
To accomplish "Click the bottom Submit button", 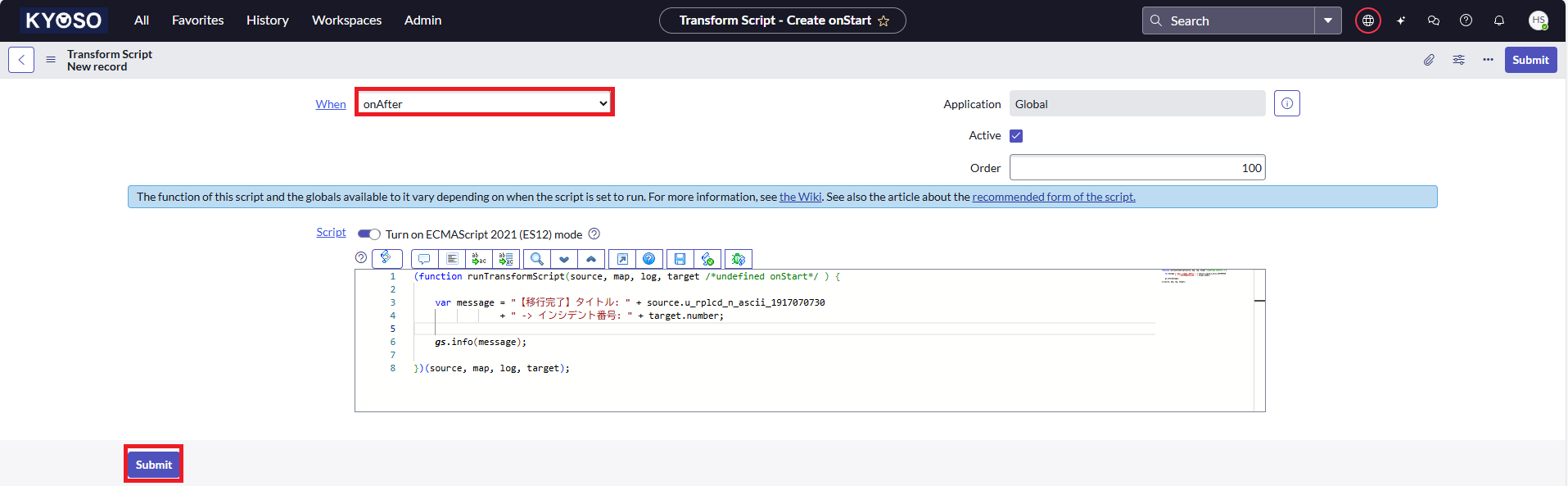I will [153, 465].
